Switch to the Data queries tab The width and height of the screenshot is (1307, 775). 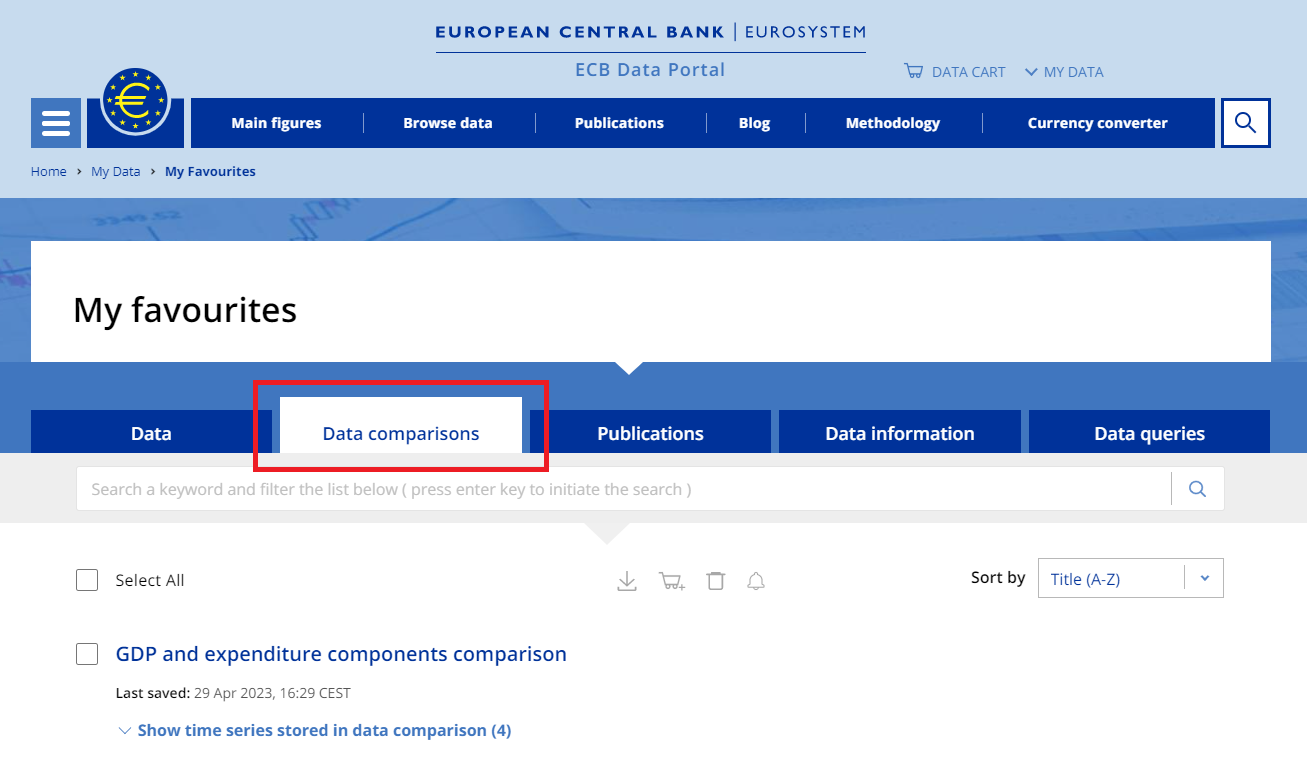pyautogui.click(x=1149, y=433)
